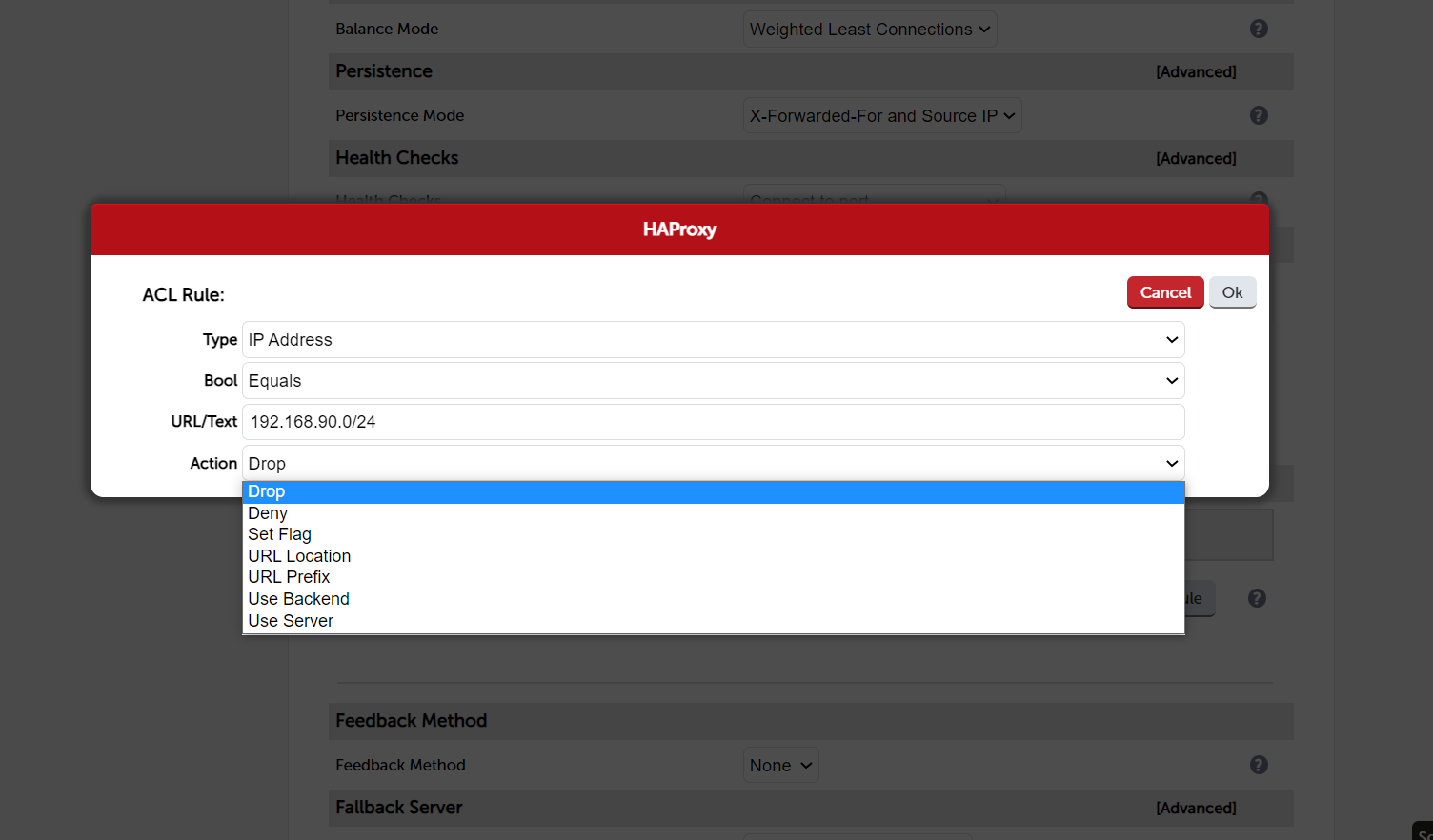Select Drop in the Action list
This screenshot has width=1433, height=840.
pyautogui.click(x=713, y=491)
